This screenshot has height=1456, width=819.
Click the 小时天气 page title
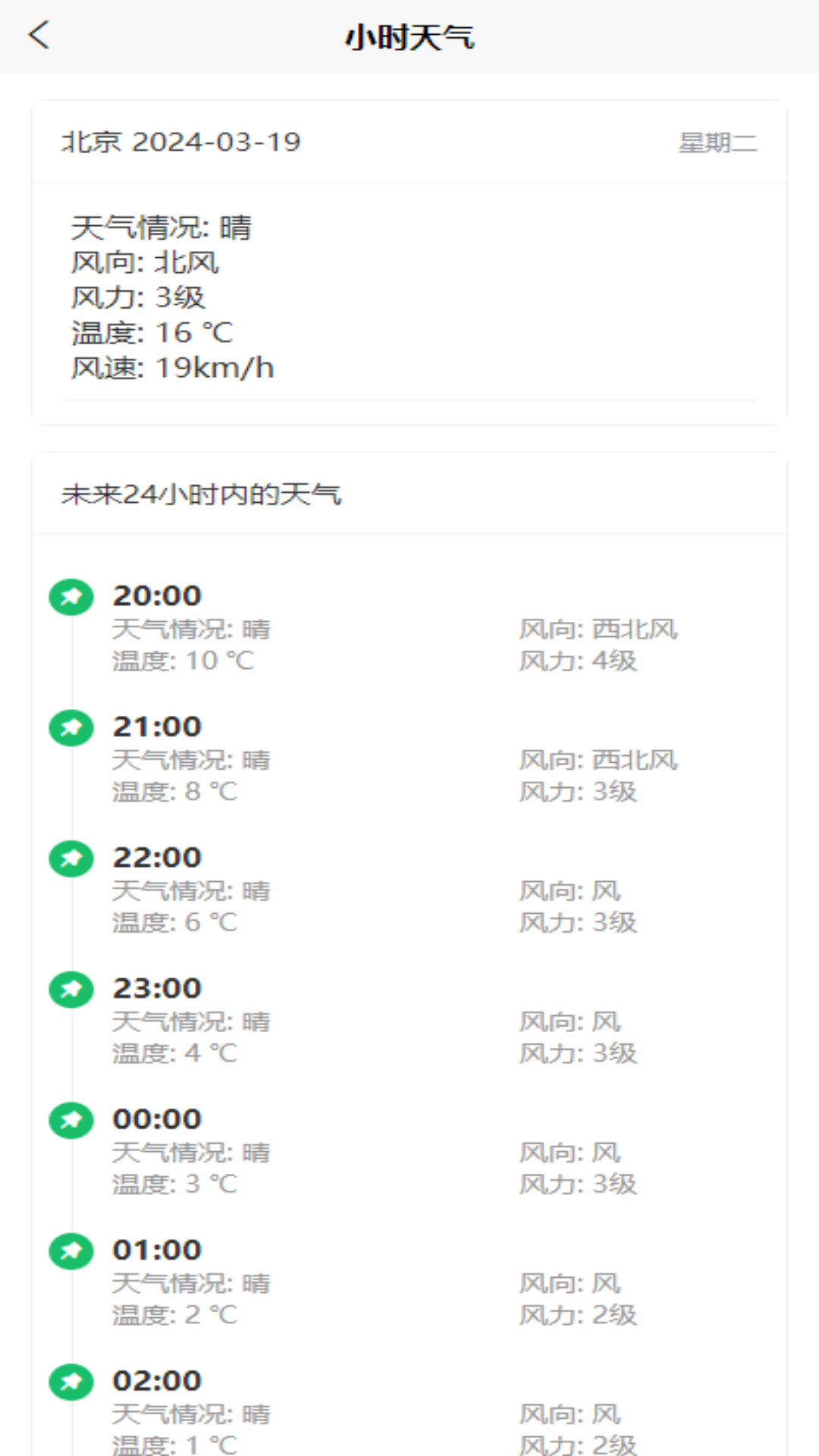point(409,37)
